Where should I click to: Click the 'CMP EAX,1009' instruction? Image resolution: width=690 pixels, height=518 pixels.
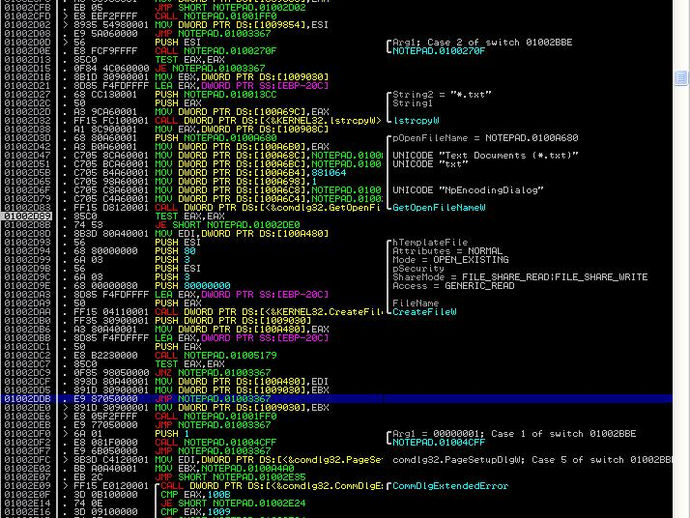(195, 512)
